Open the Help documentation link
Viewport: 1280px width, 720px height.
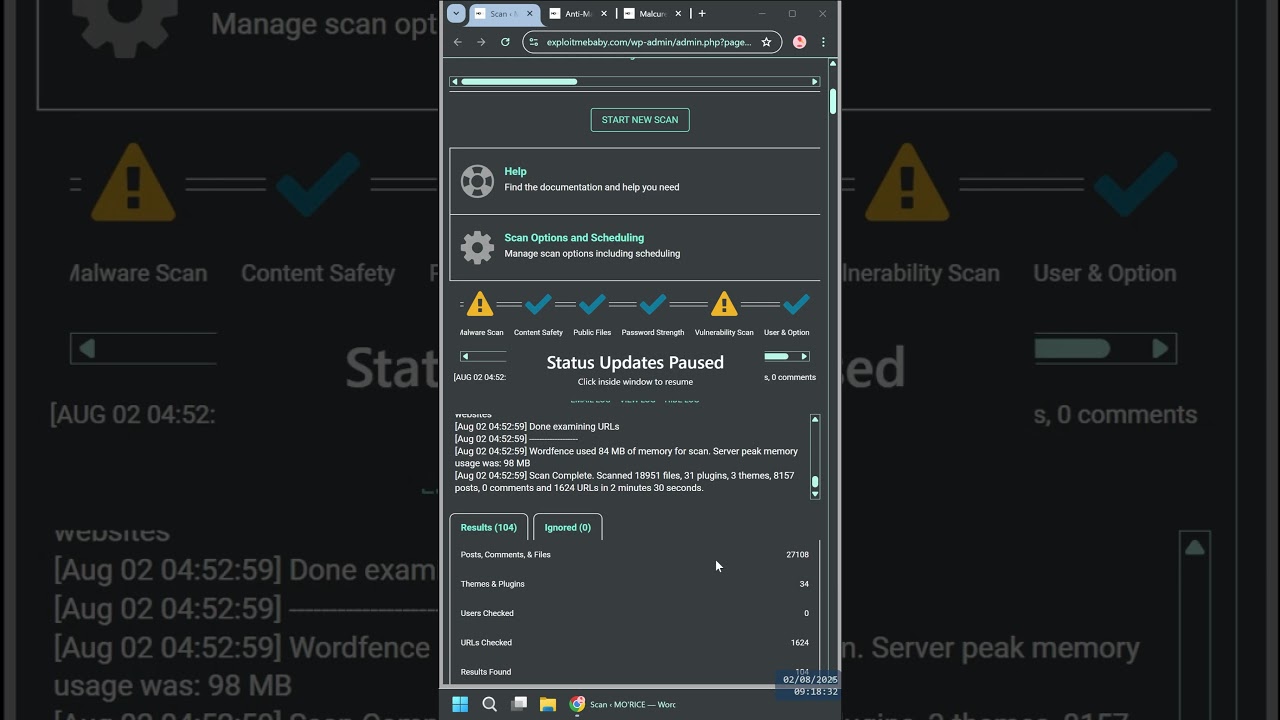515,171
